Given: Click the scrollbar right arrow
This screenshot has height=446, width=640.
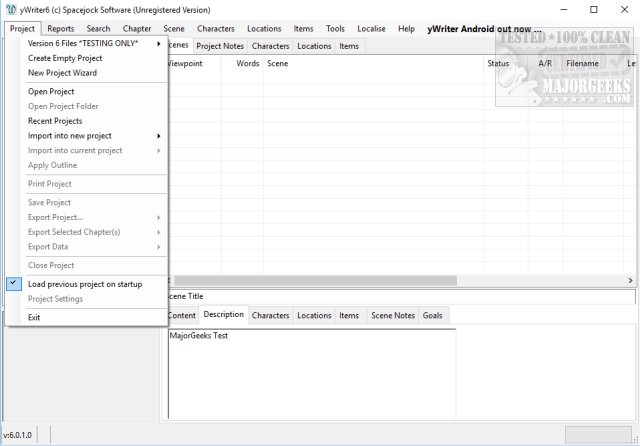Looking at the screenshot, I should (630, 281).
